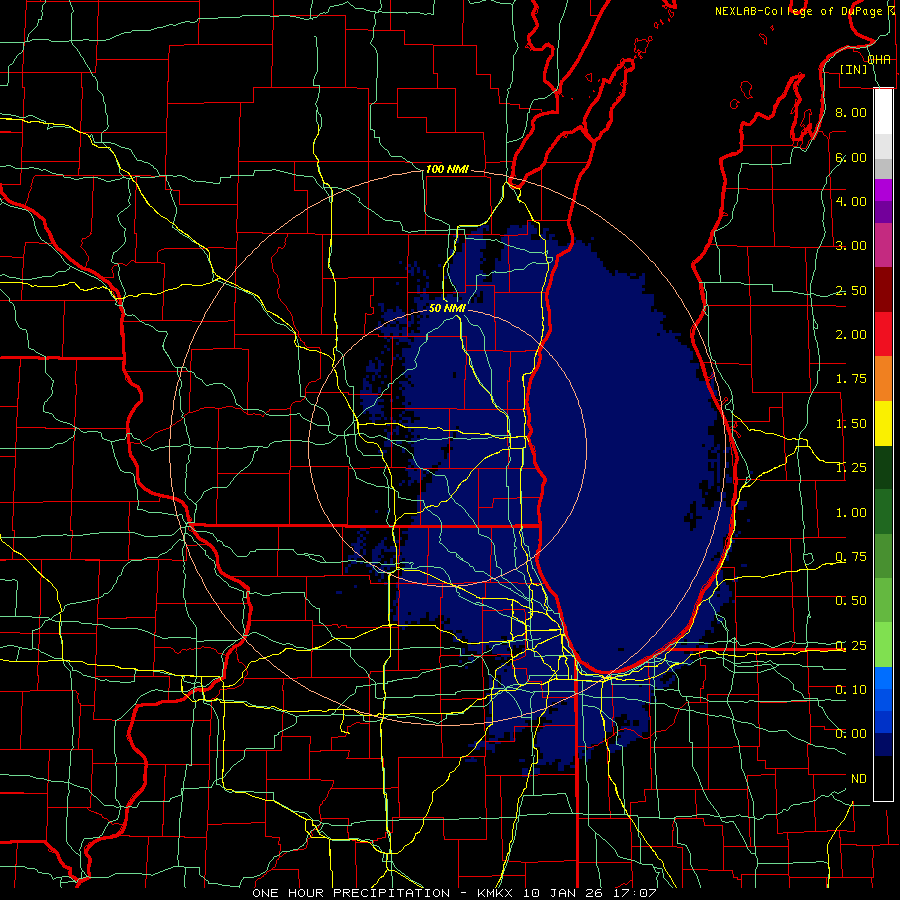Click the 0.10 legend value
Viewport: 900px width, 900px height.
(851, 690)
